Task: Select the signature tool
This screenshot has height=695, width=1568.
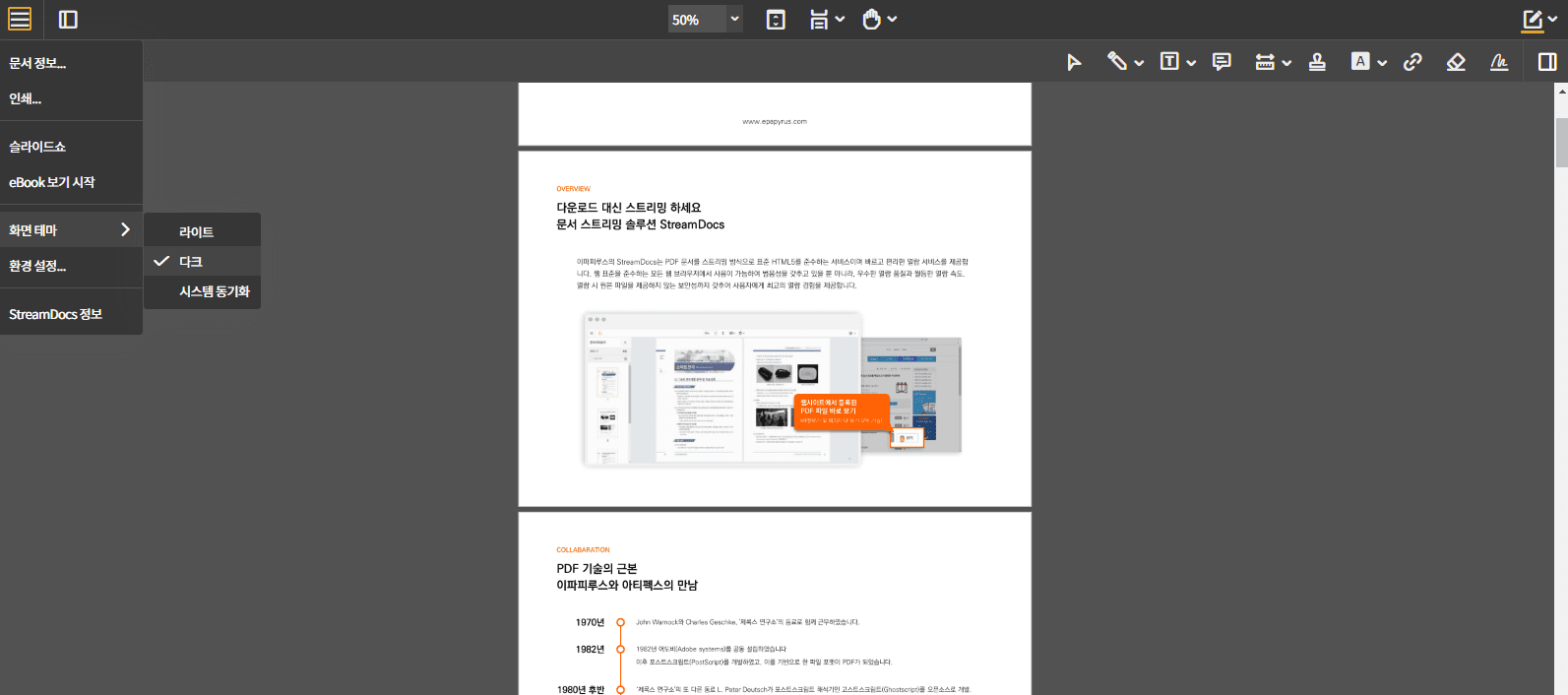Action: pyautogui.click(x=1499, y=61)
